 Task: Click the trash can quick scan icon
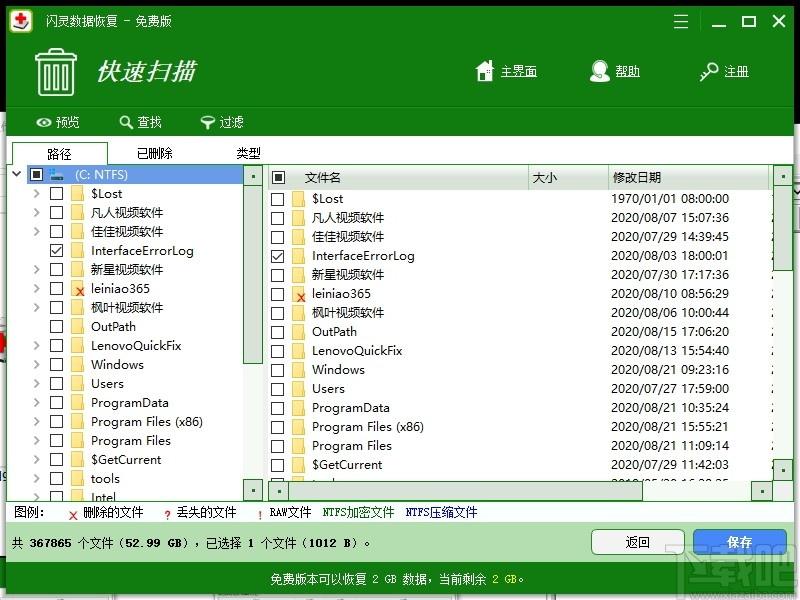coord(56,72)
